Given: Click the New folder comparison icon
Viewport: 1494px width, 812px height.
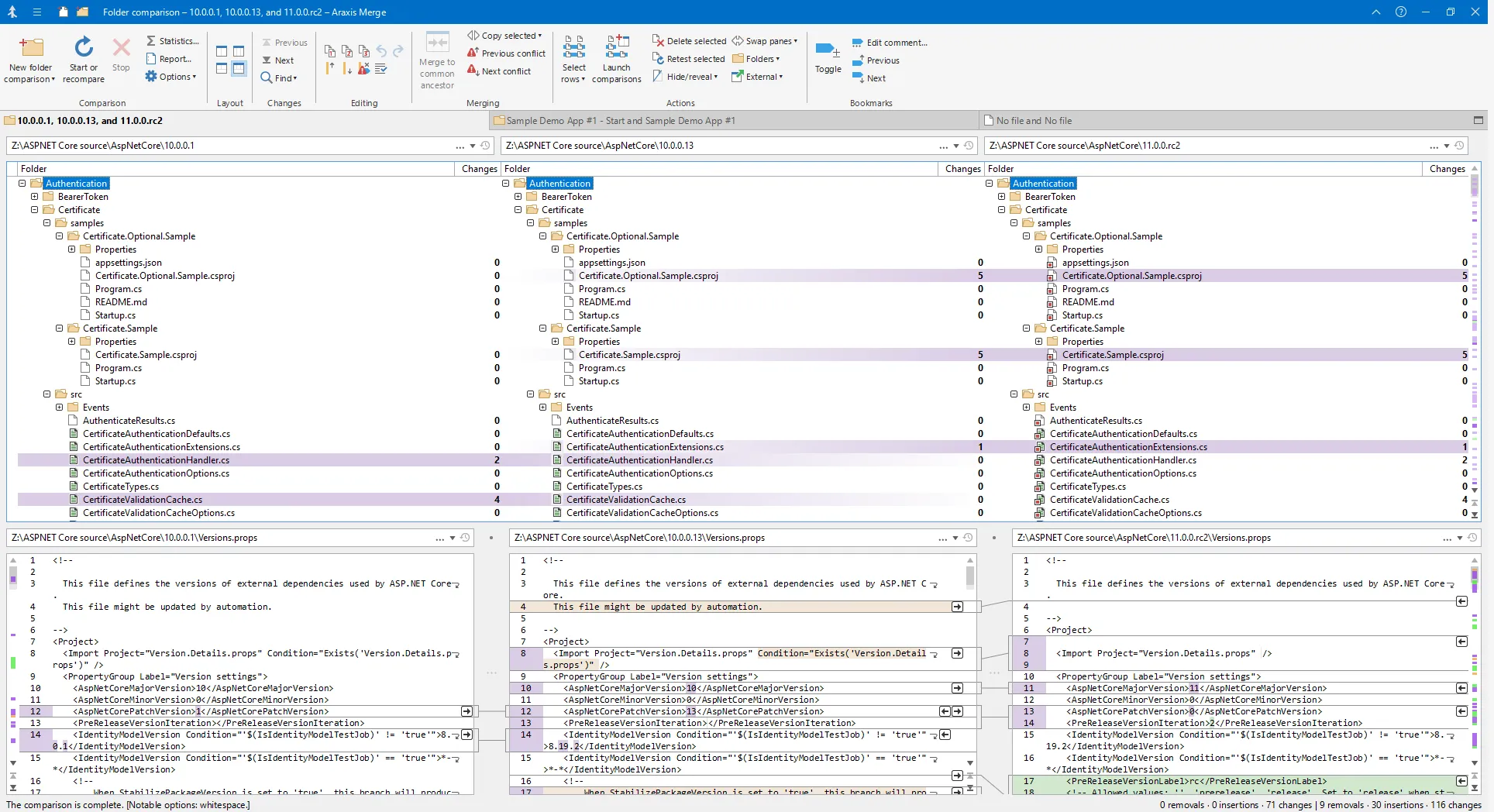Looking at the screenshot, I should [32, 48].
